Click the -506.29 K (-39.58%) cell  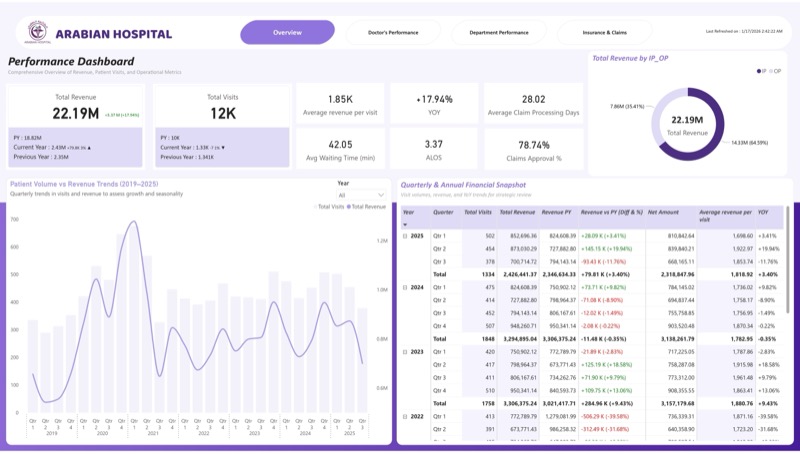[605, 417]
